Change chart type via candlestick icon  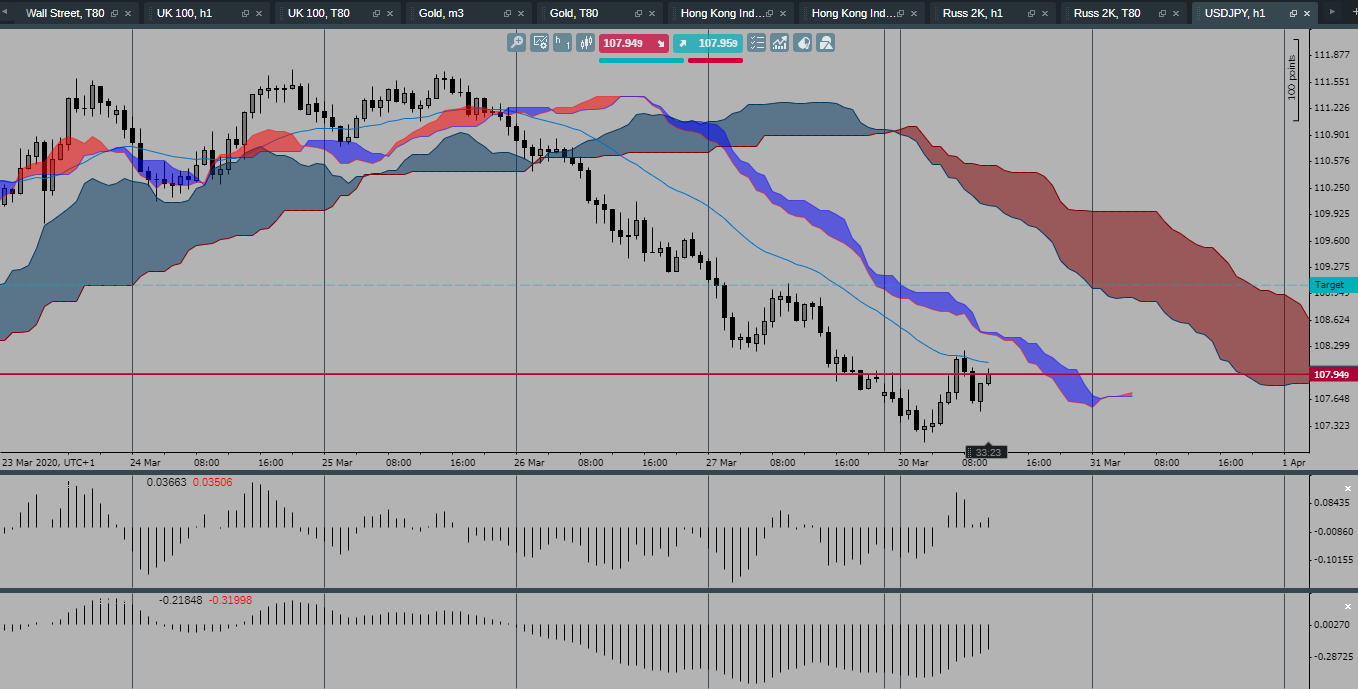586,43
